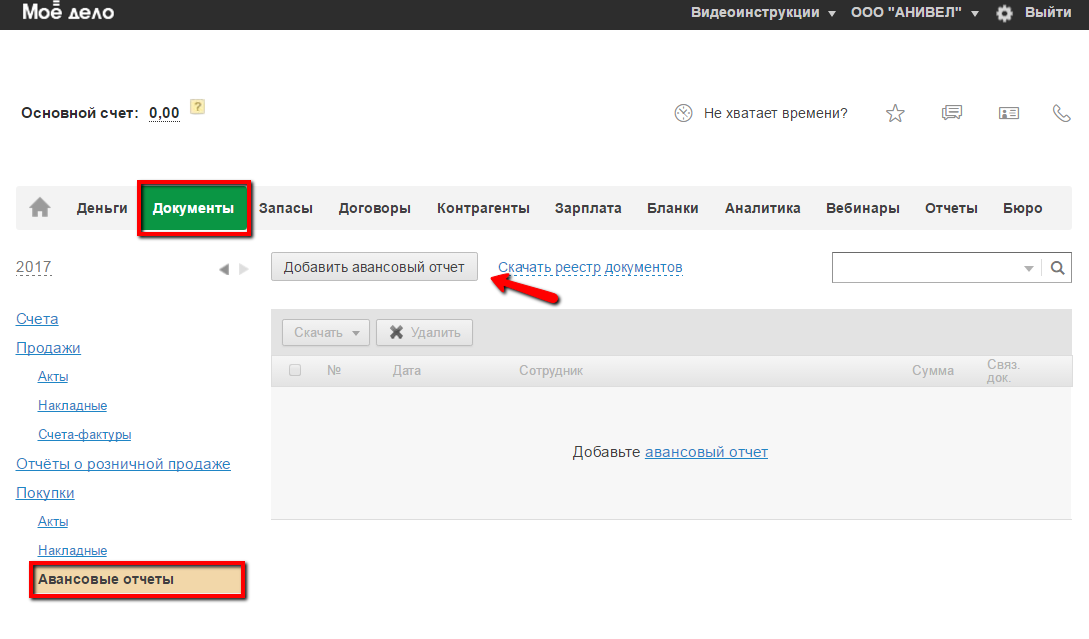The image size is (1089, 639).
Task: Sort by the Сотрудник column header
Action: pos(551,371)
